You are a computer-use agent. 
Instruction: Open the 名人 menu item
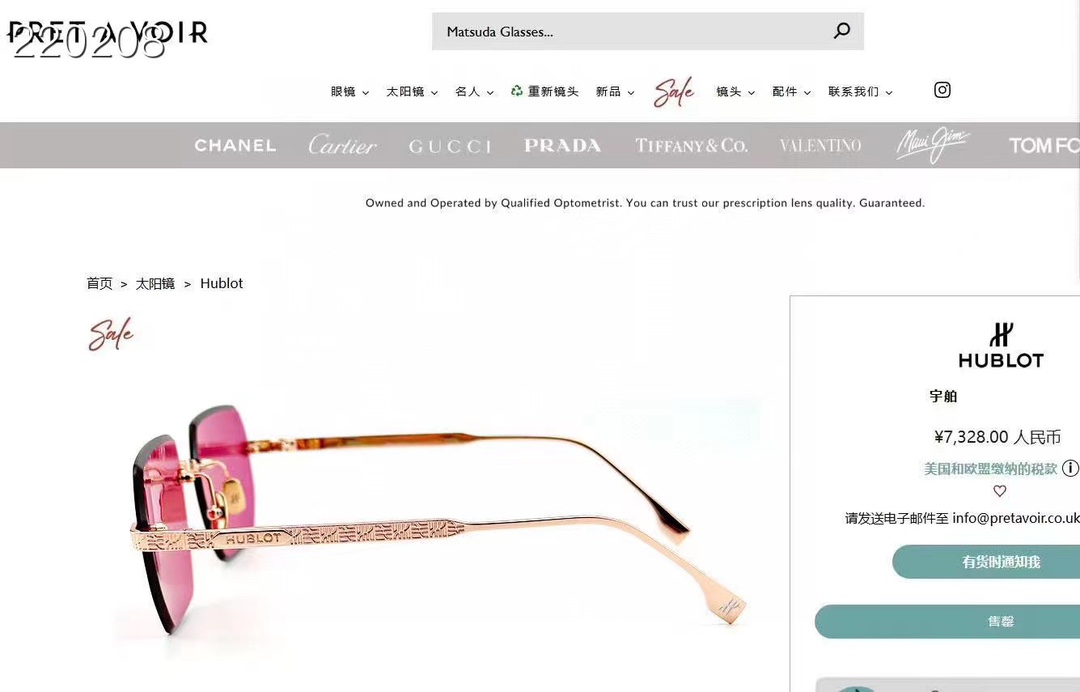[x=475, y=92]
